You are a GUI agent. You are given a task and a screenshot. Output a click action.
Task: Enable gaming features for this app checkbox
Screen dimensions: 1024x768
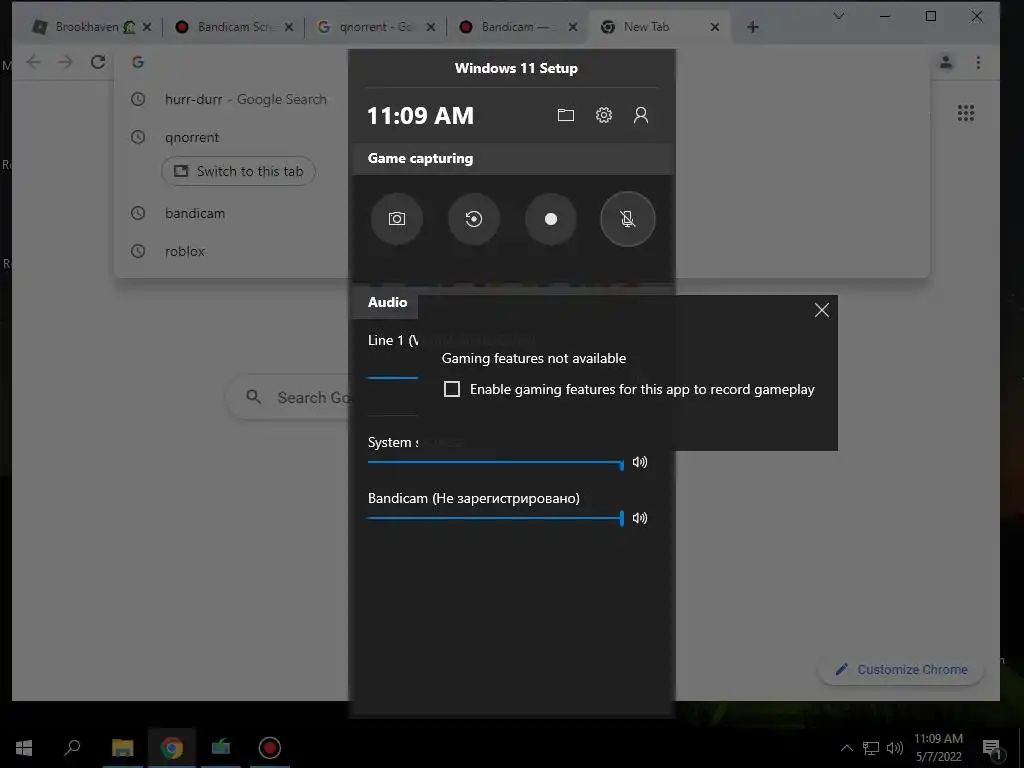[452, 389]
